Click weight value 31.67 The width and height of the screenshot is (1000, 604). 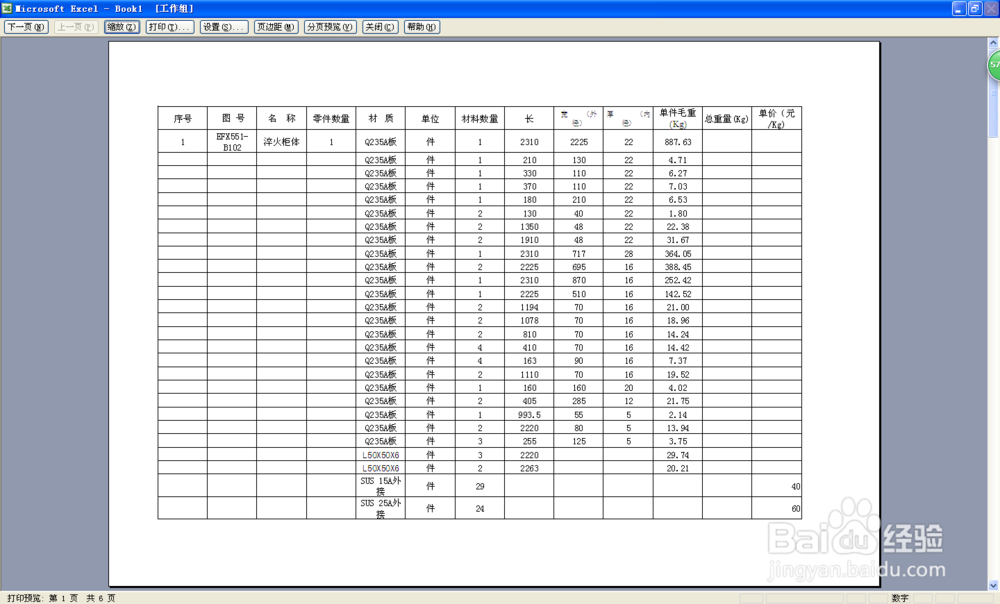click(x=677, y=240)
